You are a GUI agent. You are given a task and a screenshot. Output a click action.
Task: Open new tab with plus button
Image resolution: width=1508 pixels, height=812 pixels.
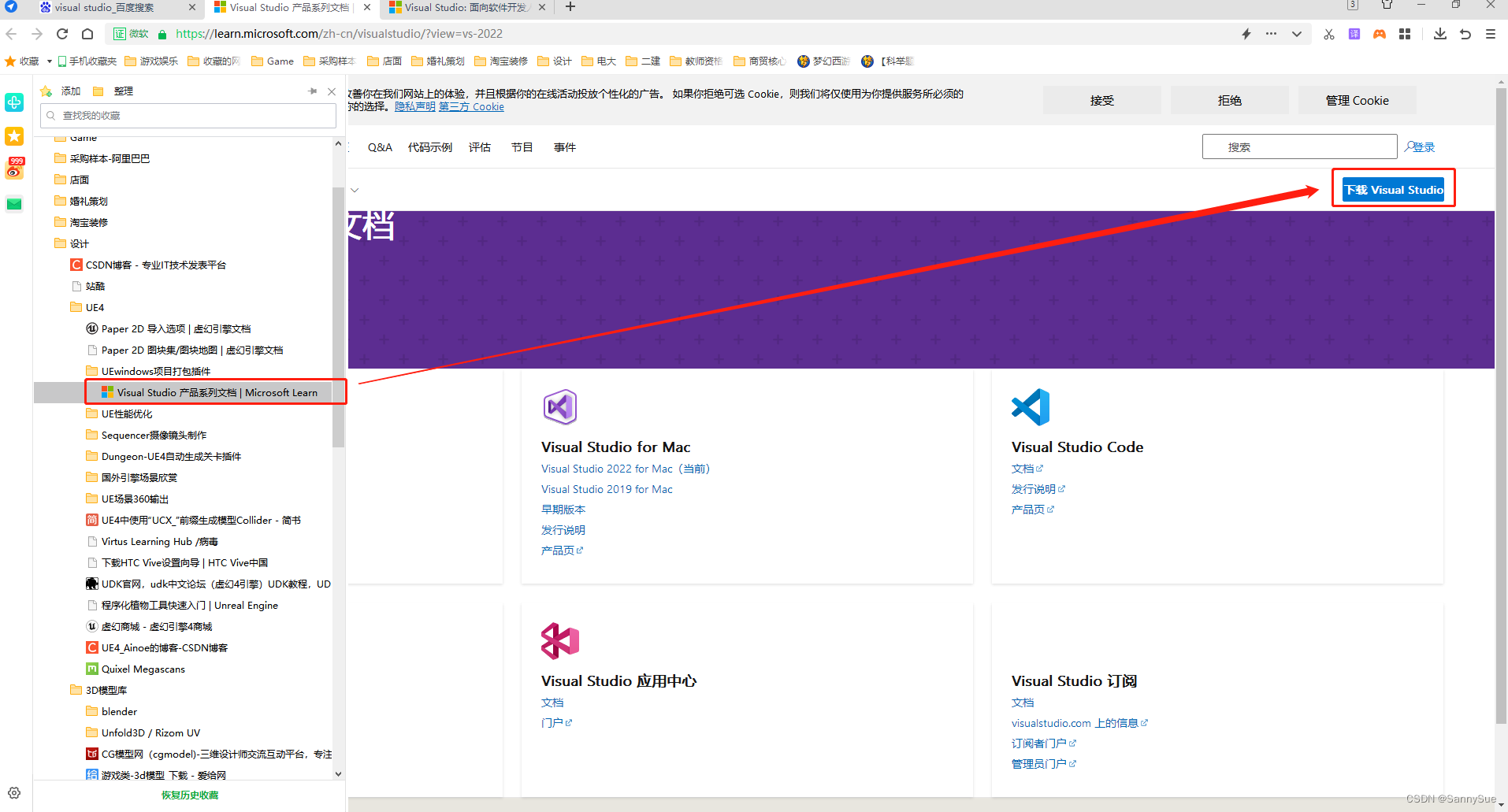tap(570, 7)
